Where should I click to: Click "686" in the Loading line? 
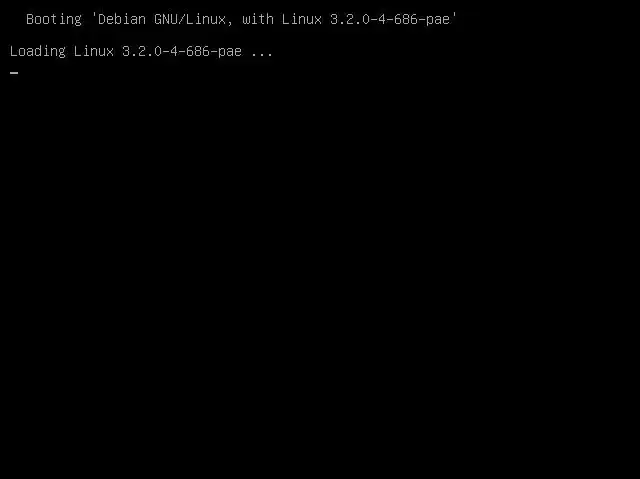pyautogui.click(x=198, y=51)
